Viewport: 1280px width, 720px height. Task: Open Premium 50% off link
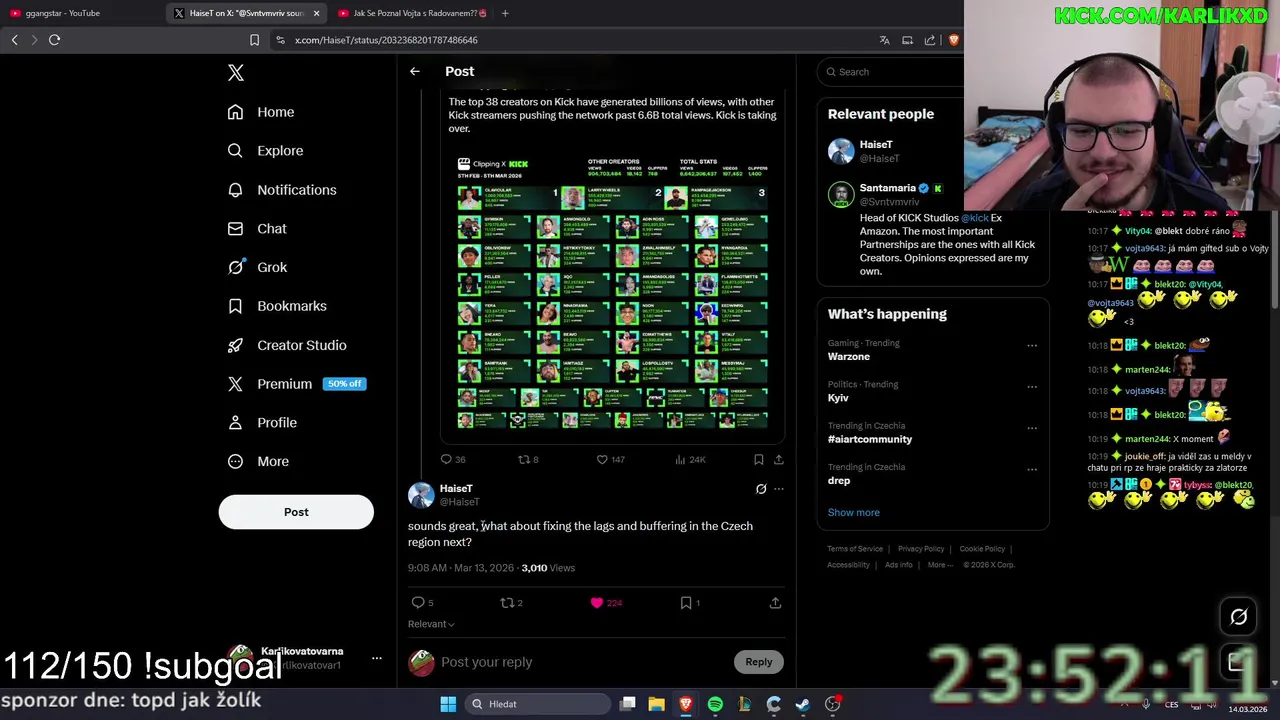(296, 384)
